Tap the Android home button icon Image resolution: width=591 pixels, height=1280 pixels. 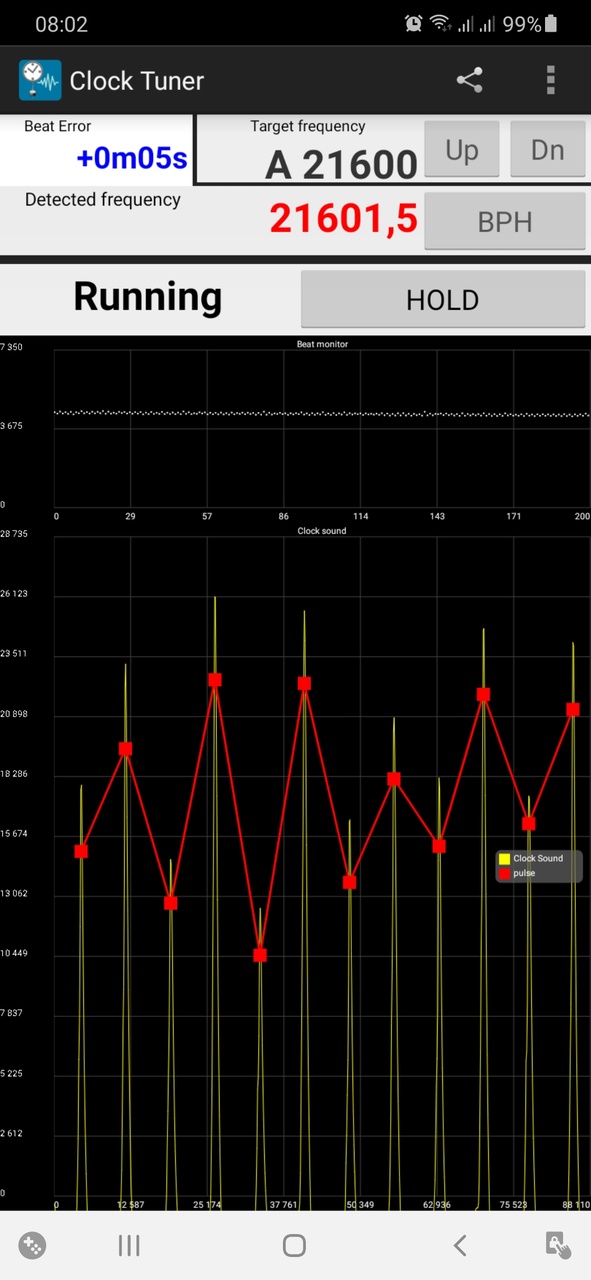click(294, 1245)
